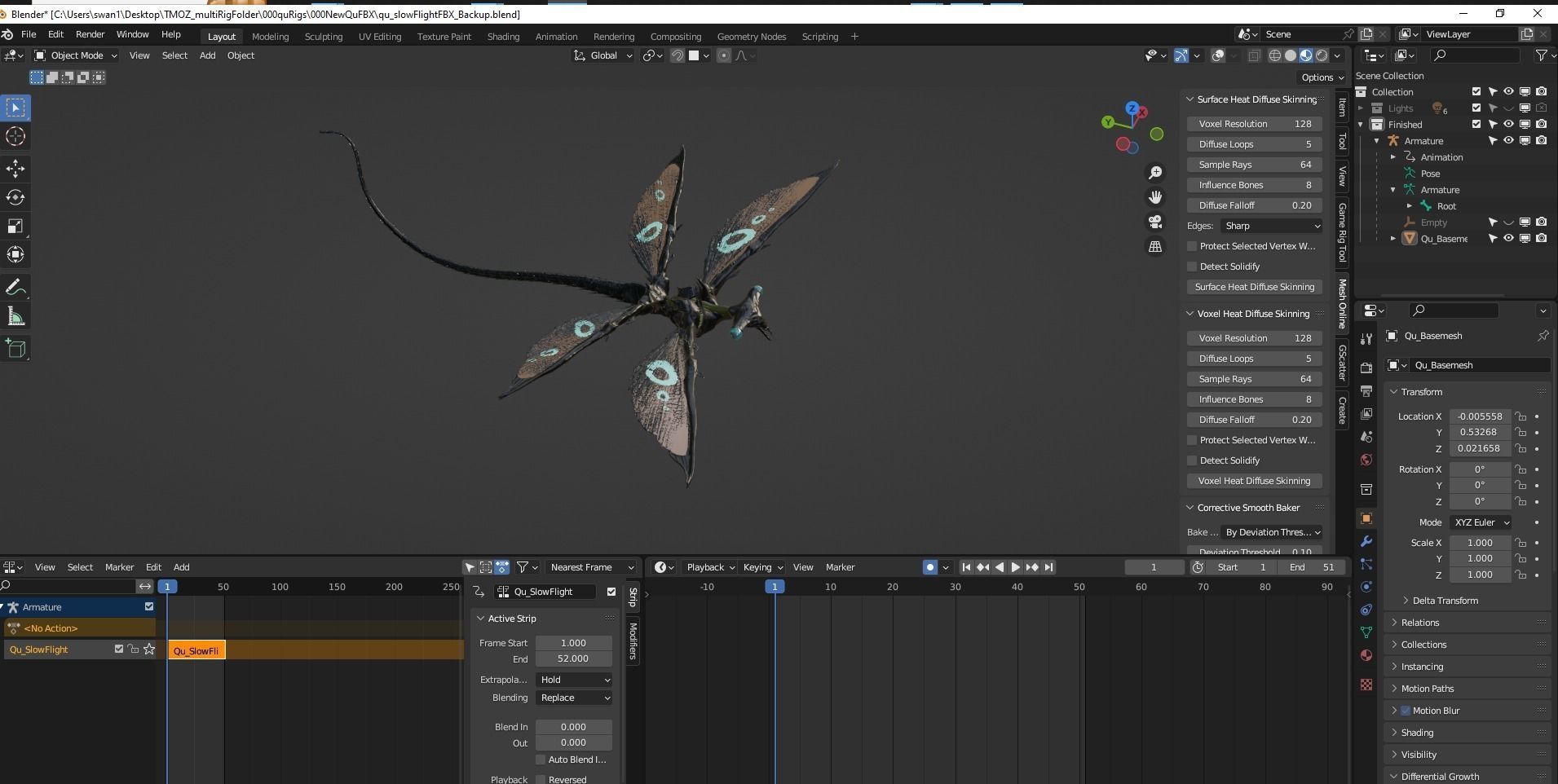Switch to Shading workspace tab
Viewport: 1558px width, 784px height.
(x=503, y=37)
